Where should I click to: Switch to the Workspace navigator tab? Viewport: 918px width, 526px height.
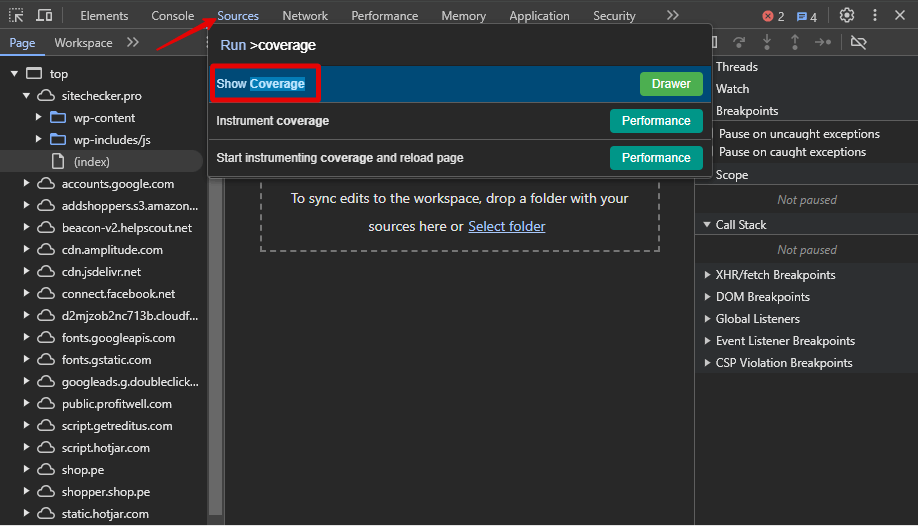tap(83, 43)
